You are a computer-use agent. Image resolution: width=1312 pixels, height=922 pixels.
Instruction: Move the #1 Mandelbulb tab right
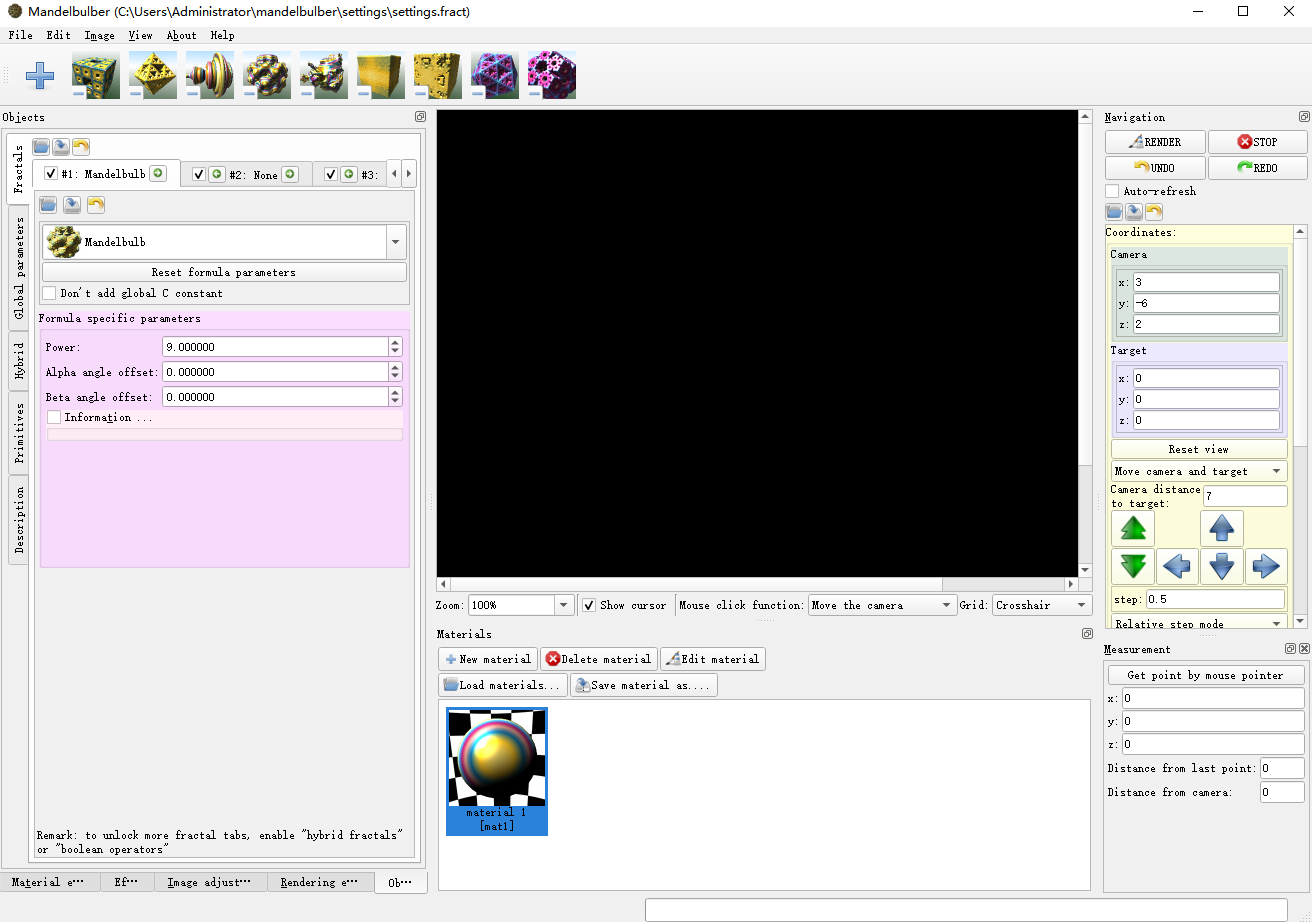(x=158, y=174)
